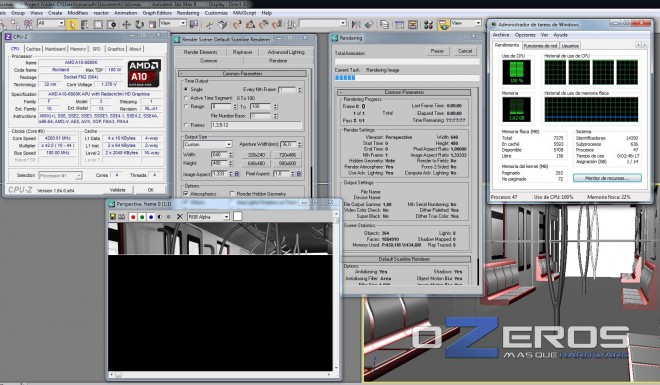This screenshot has width=660, height=385.
Task: Select Active Time Segment radio option
Action: point(186,98)
